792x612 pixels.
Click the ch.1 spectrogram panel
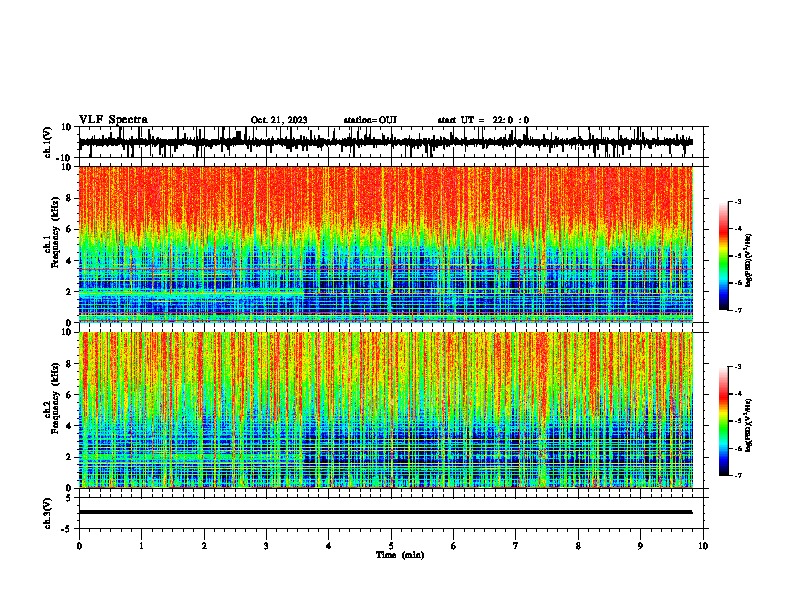(x=385, y=244)
